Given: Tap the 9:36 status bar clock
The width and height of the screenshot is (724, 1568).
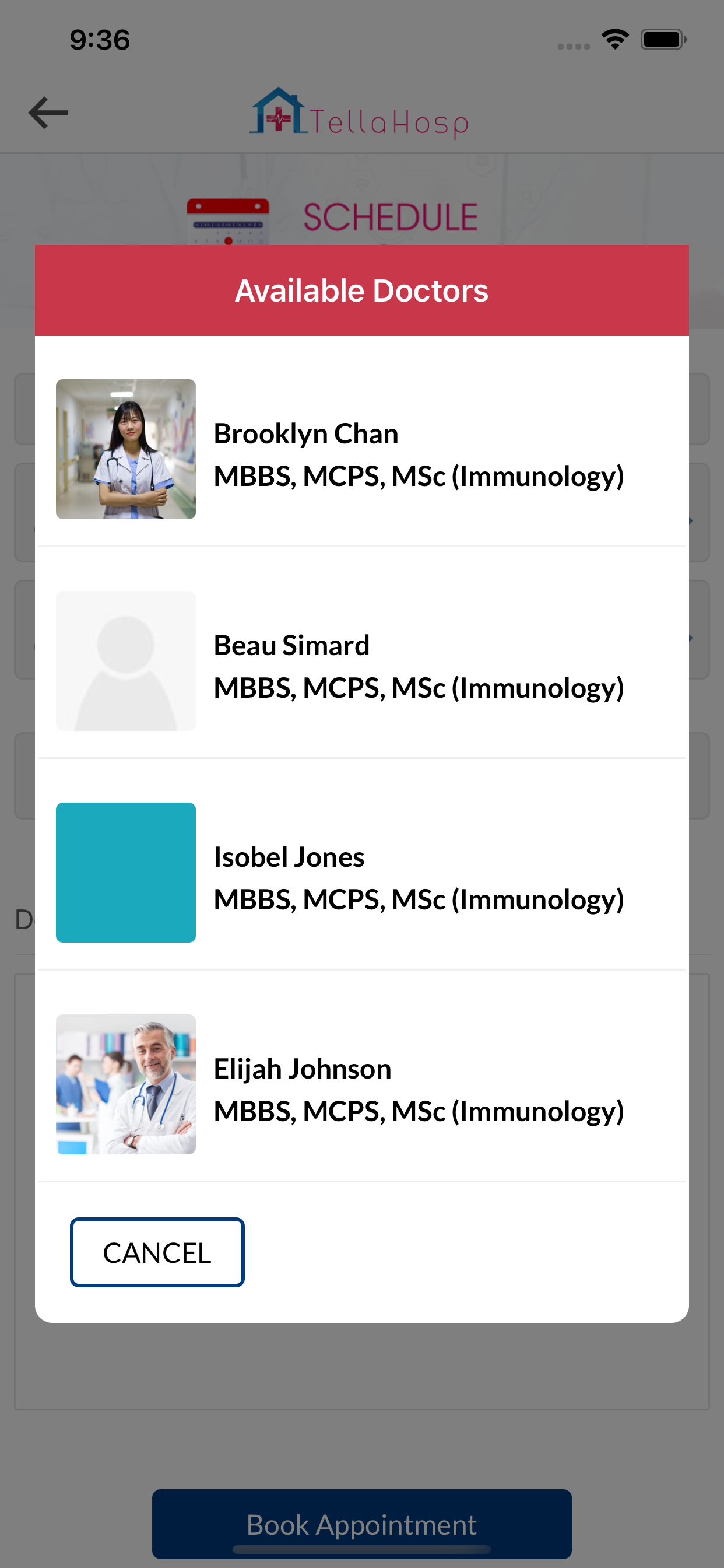Looking at the screenshot, I should (x=100, y=40).
